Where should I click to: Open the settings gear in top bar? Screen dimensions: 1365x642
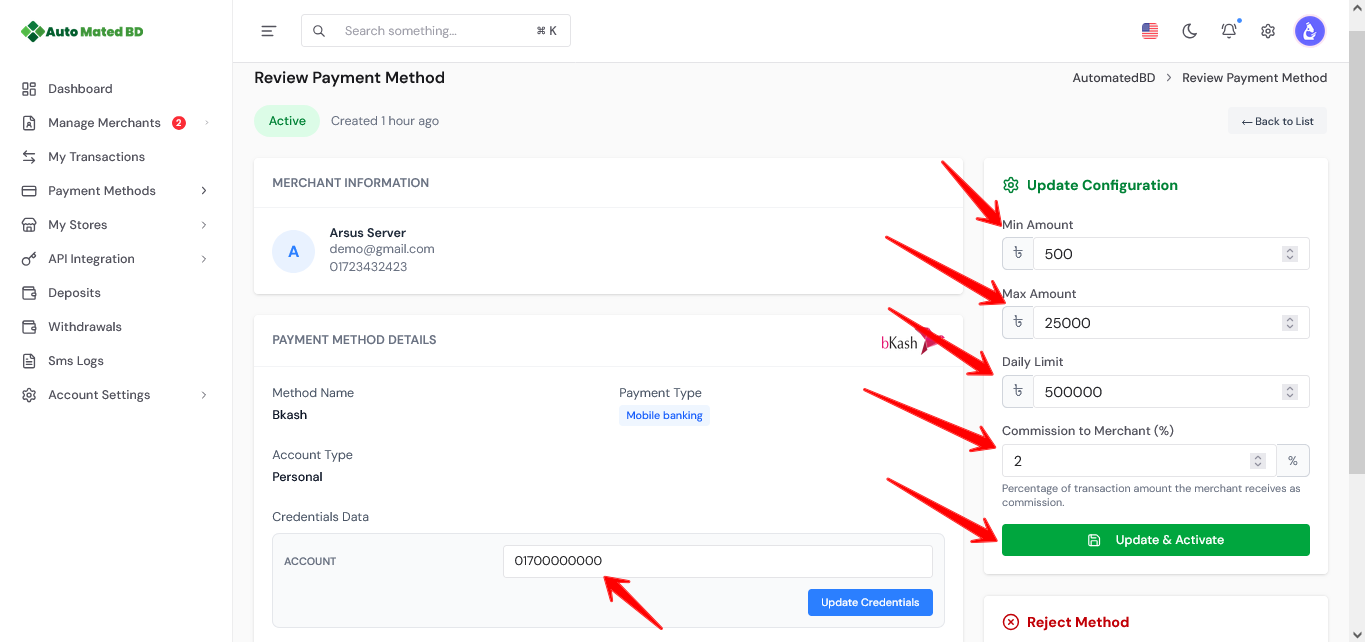(x=1267, y=31)
